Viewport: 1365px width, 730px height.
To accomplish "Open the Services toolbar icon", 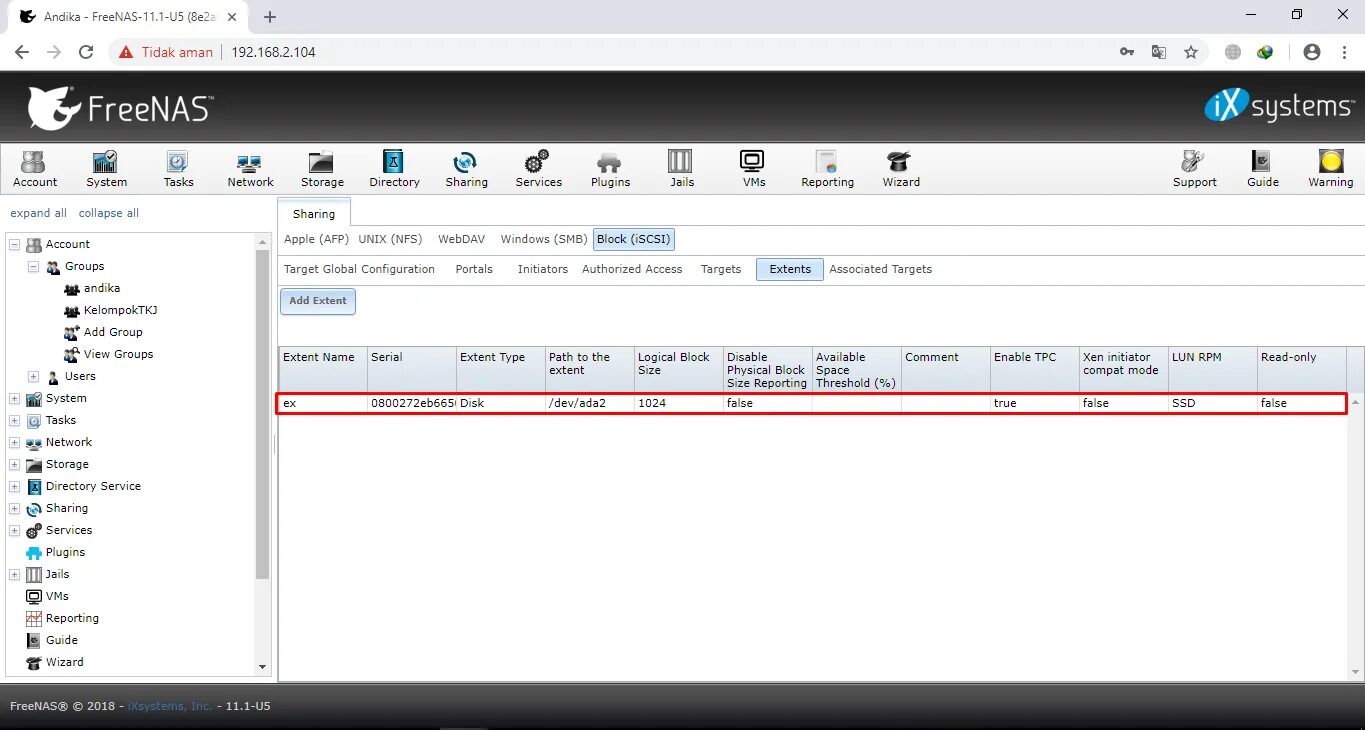I will (x=538, y=168).
